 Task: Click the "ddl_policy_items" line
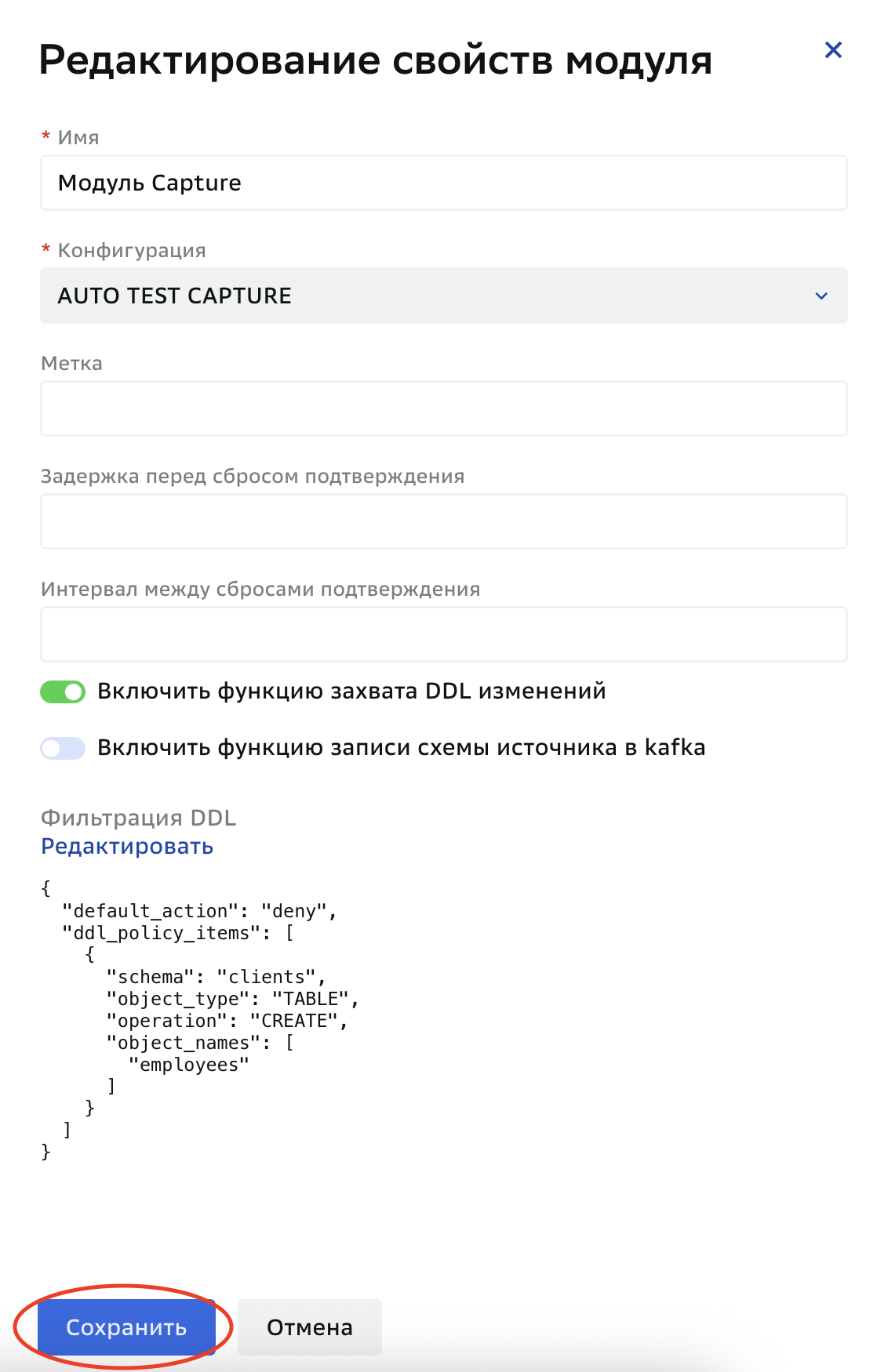tap(178, 933)
